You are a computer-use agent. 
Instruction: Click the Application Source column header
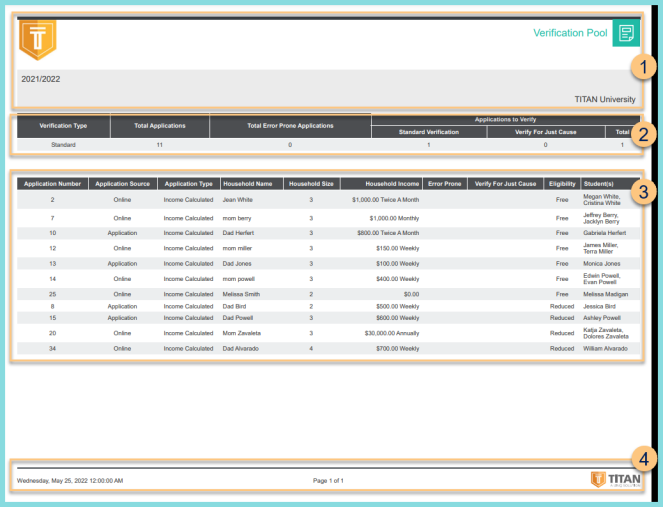(123, 184)
